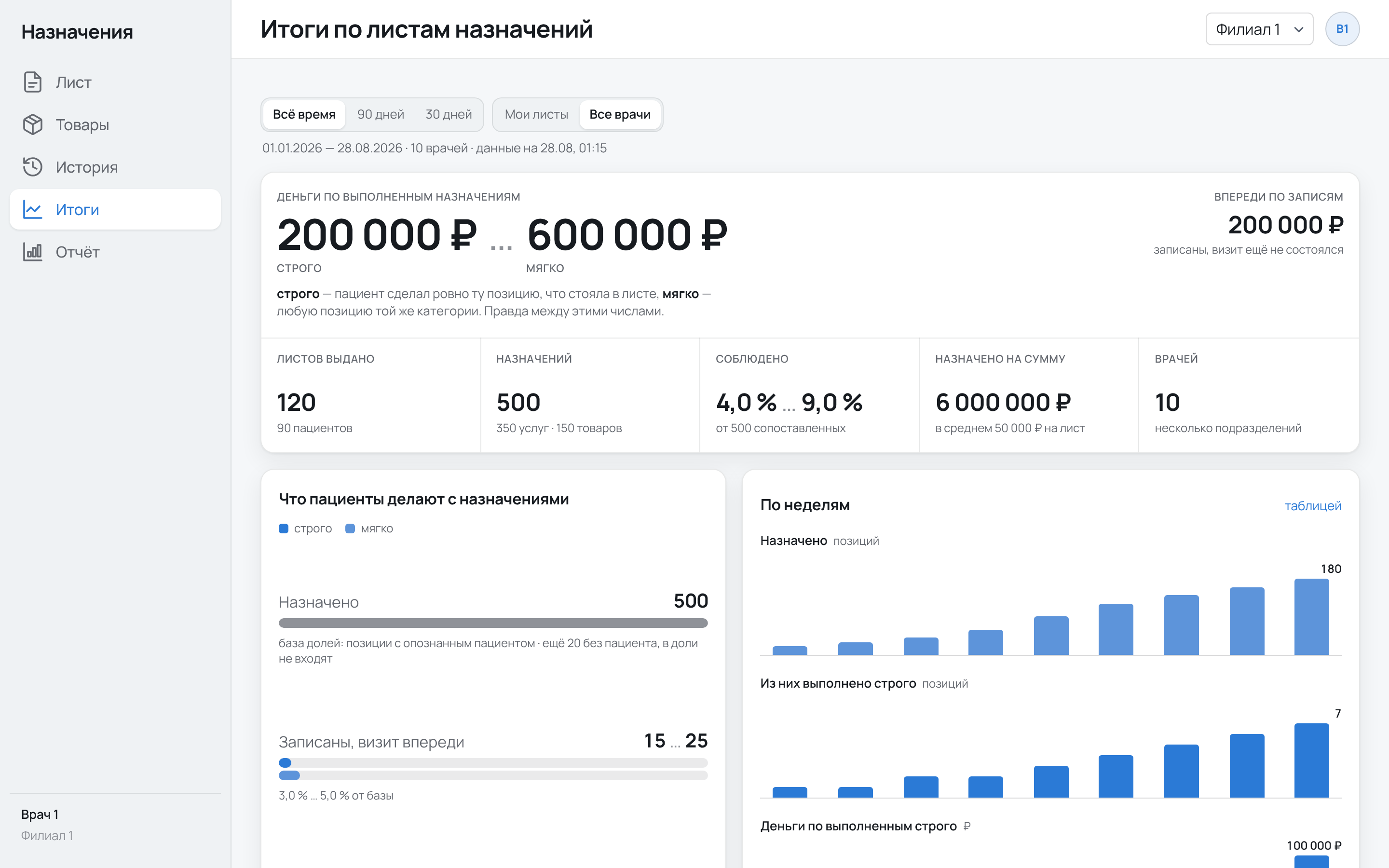Click the Деньги по выполненным строго heading
The width and height of the screenshot is (1389, 868).
click(x=858, y=826)
